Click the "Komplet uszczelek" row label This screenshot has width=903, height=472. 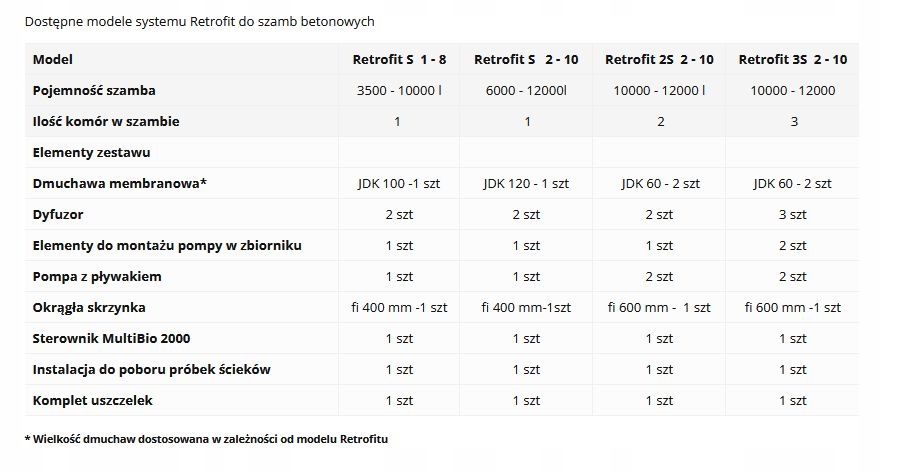pos(93,400)
